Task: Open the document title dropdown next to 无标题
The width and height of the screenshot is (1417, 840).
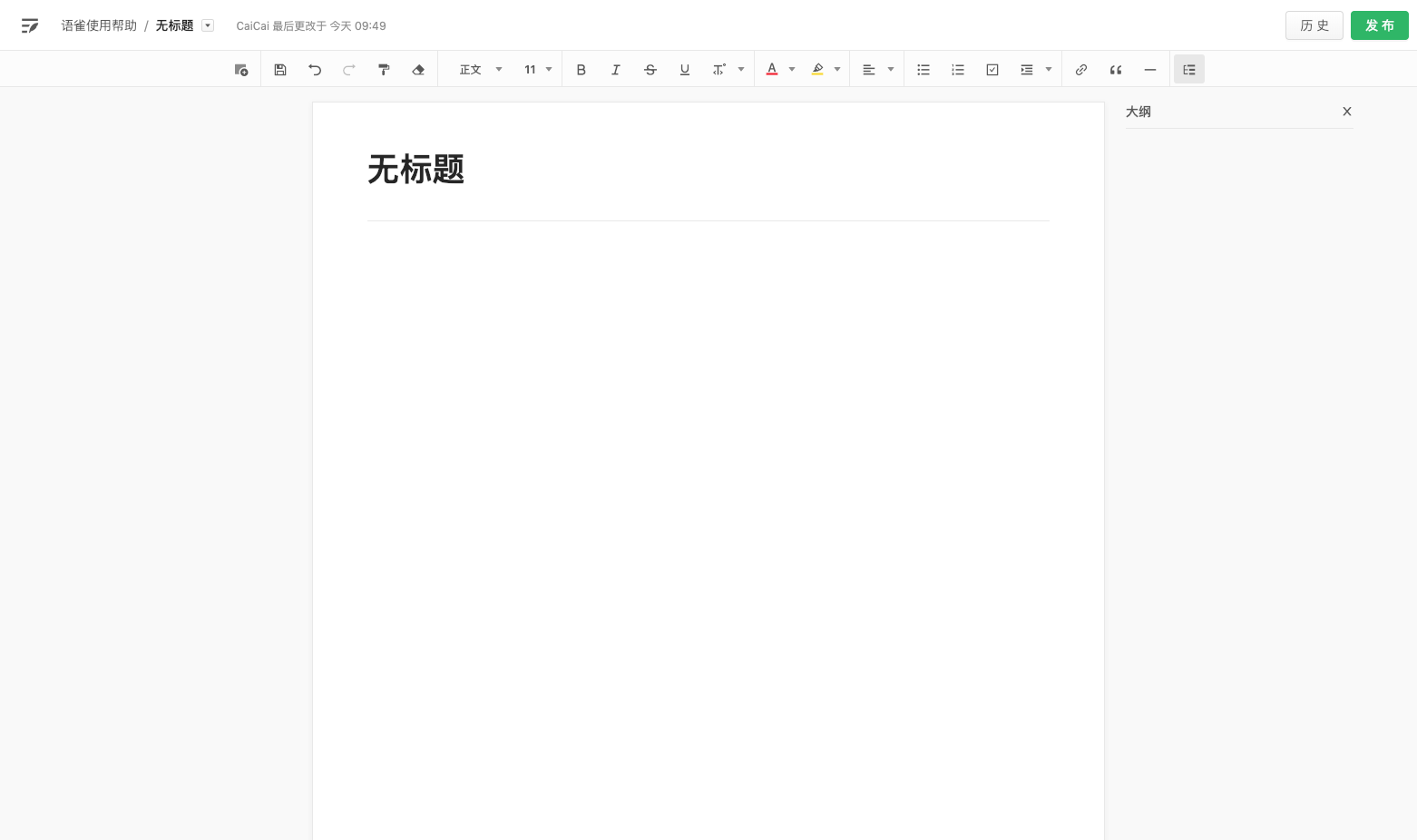Action: 208,24
